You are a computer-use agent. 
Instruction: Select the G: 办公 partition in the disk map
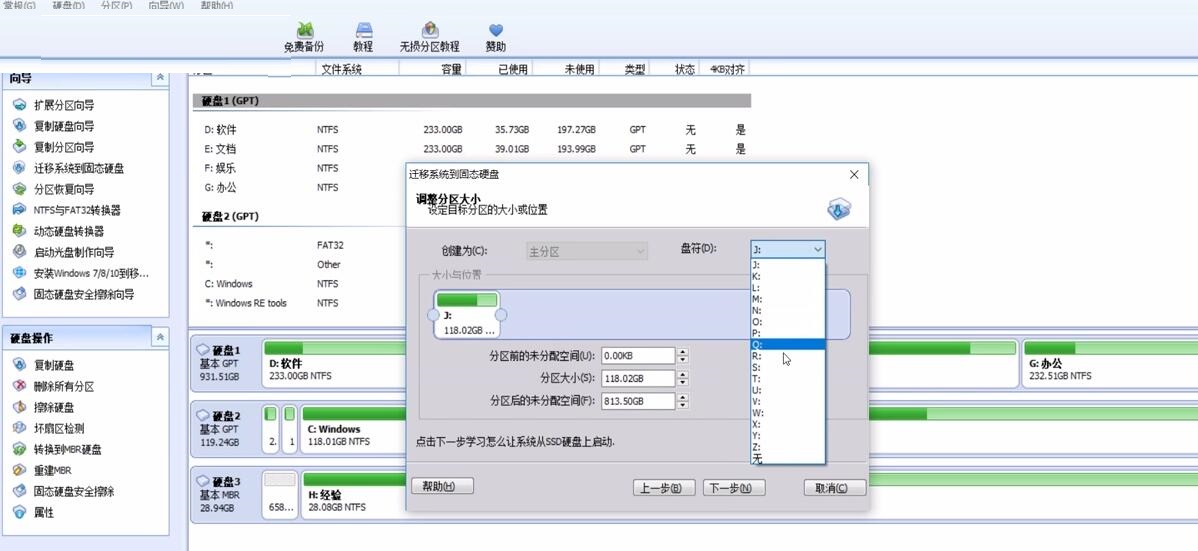pos(1108,364)
